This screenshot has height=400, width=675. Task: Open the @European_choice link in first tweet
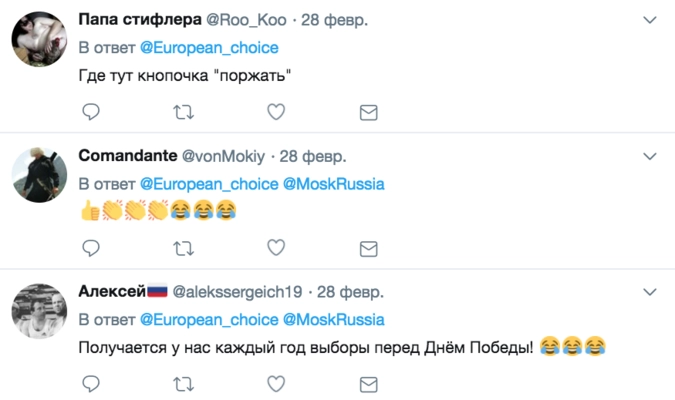point(209,48)
